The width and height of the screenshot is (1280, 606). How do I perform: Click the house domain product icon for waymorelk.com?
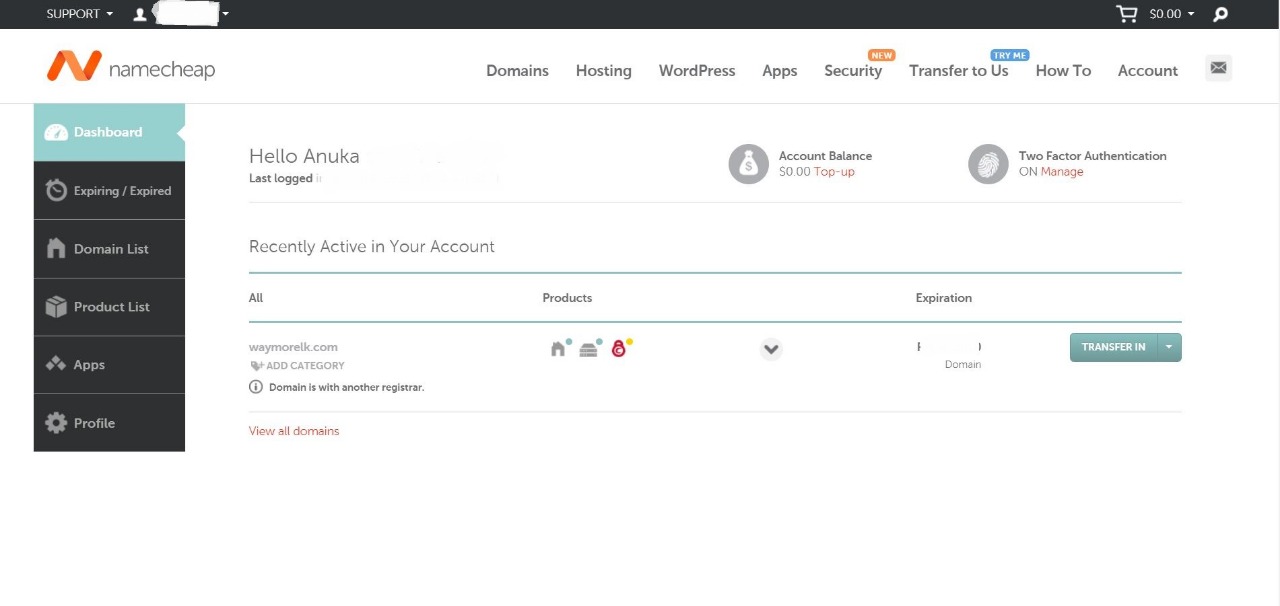point(560,348)
